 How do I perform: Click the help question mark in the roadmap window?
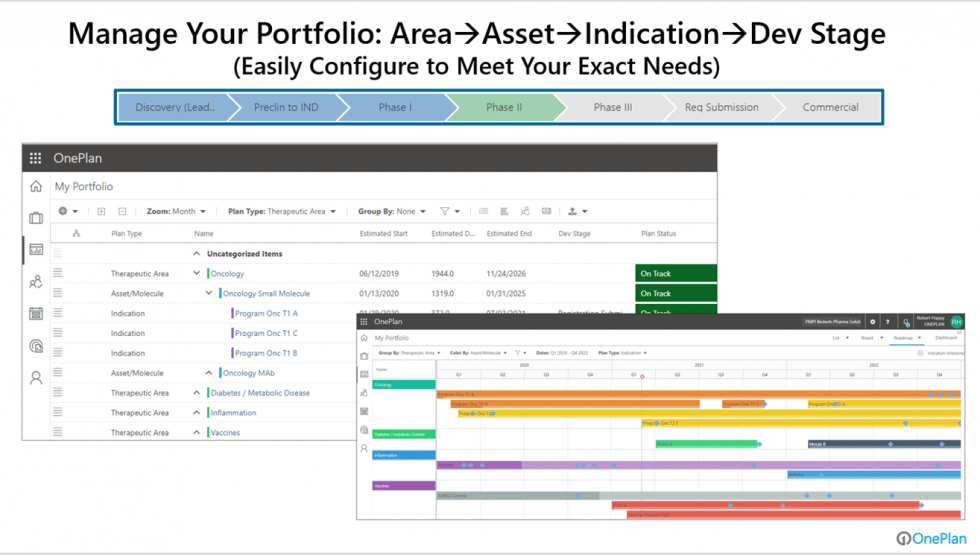pos(888,322)
